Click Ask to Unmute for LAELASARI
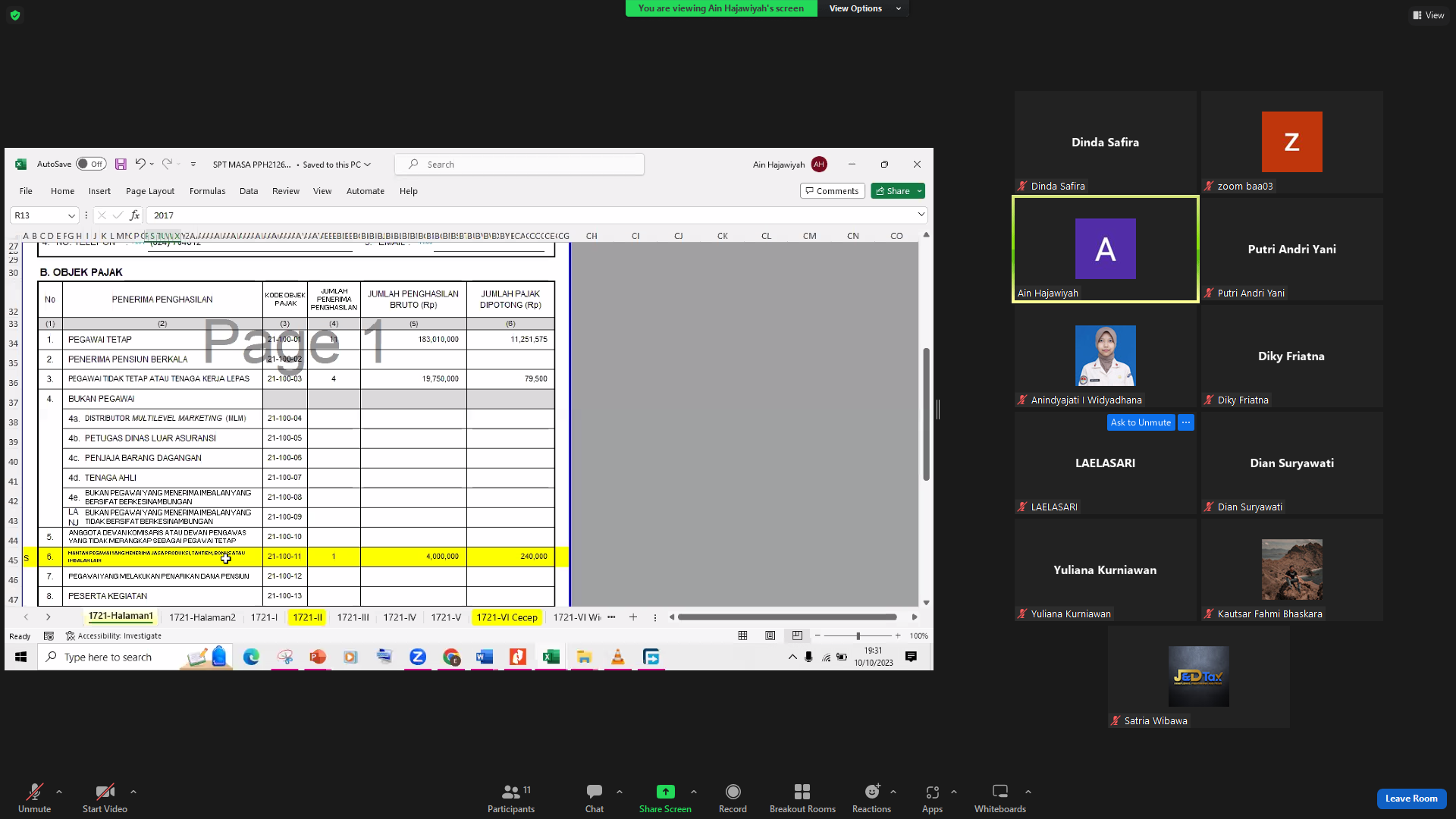The width and height of the screenshot is (1456, 819). coord(1141,422)
